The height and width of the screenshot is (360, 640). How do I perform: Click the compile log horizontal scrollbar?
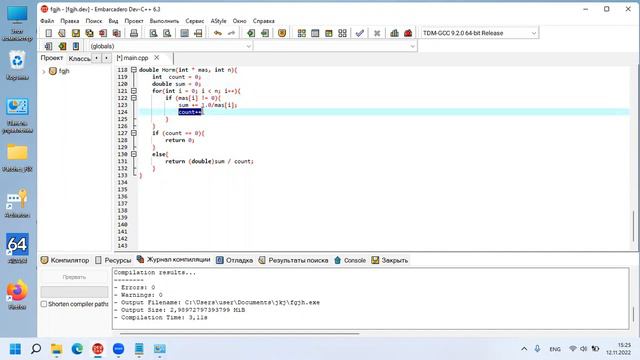coord(240,333)
